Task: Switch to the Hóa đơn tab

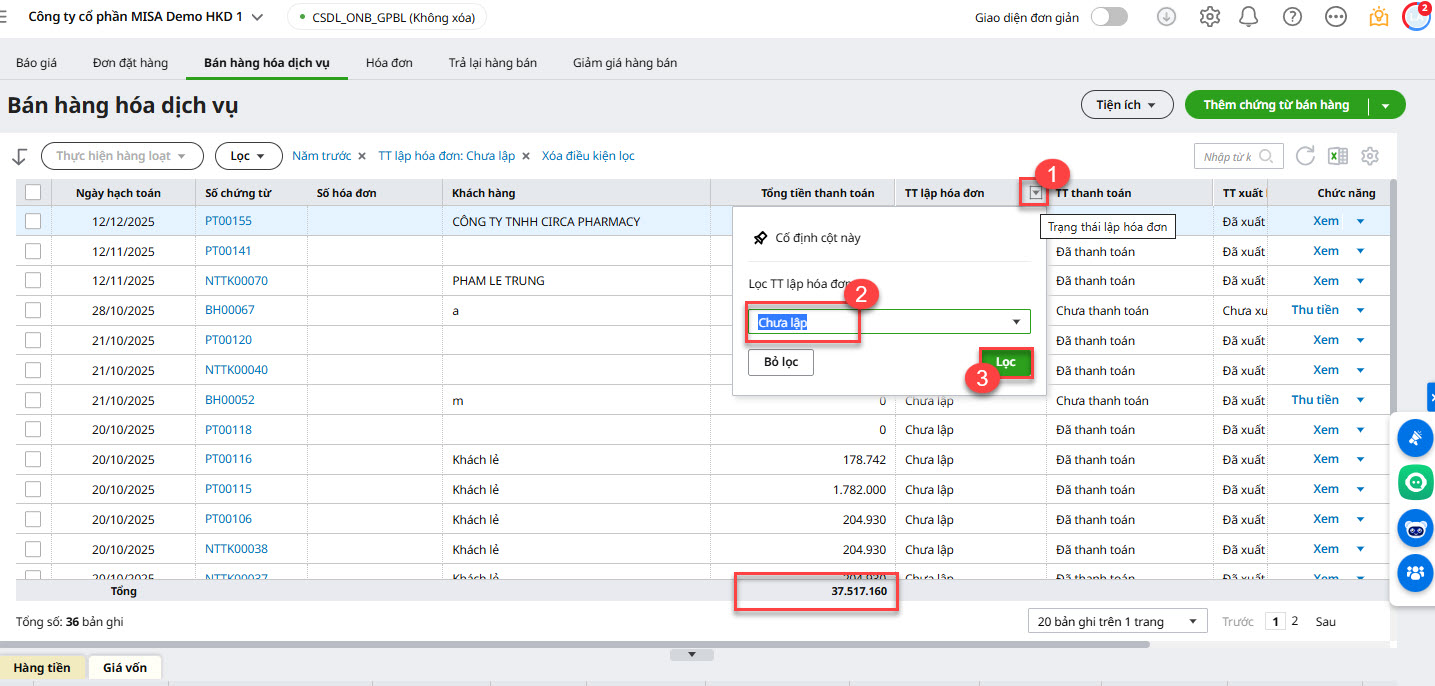Action: [x=389, y=62]
